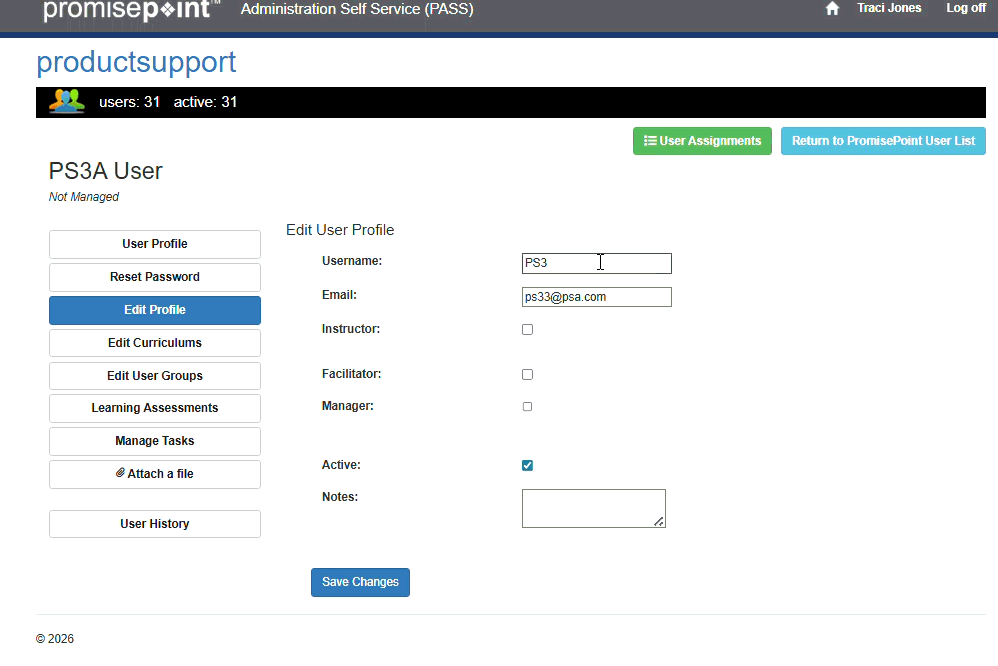Toggle the Instructor checkbox
This screenshot has width=998, height=666.
click(x=527, y=329)
